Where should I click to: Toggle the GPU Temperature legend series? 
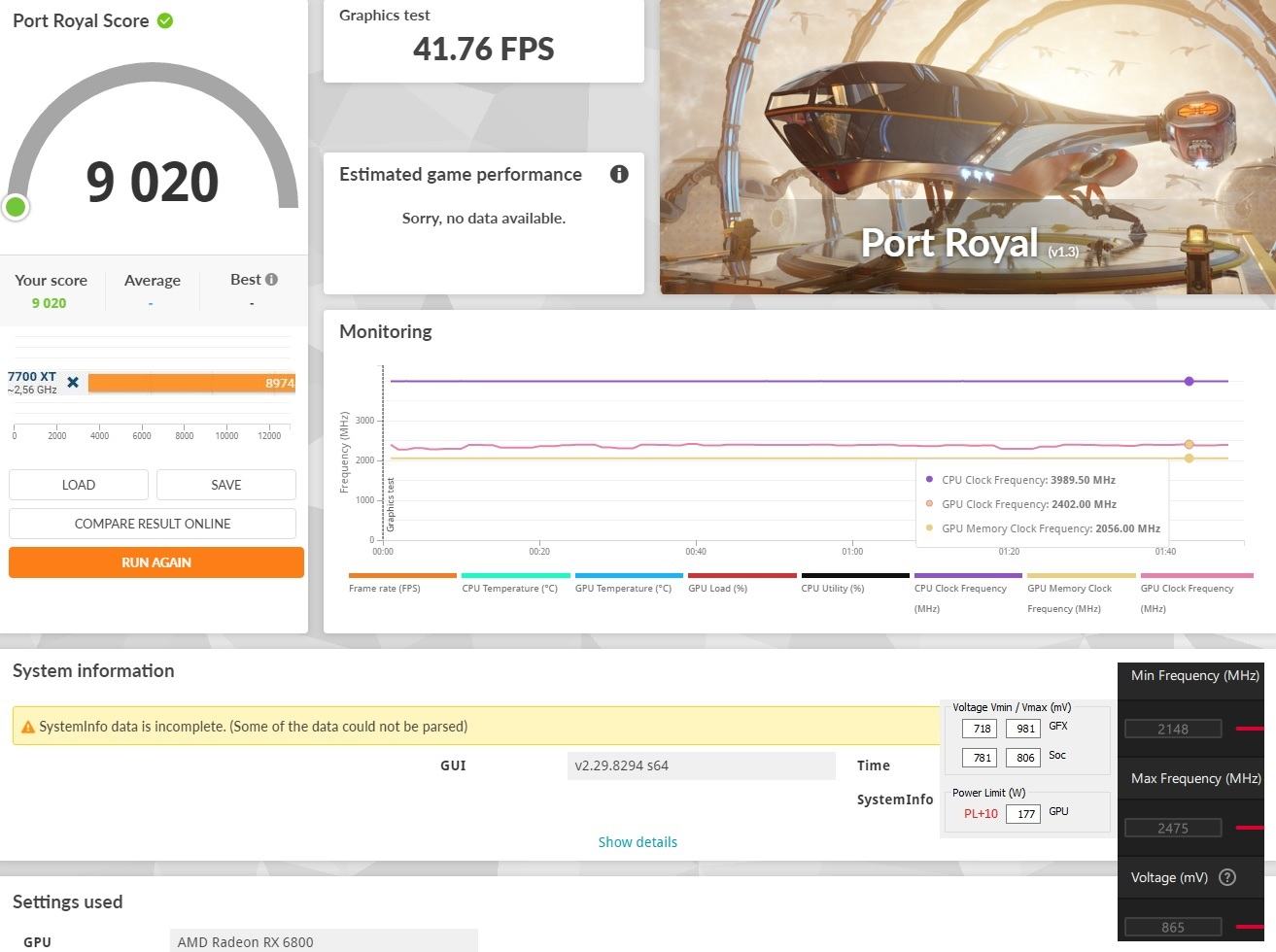tap(629, 583)
